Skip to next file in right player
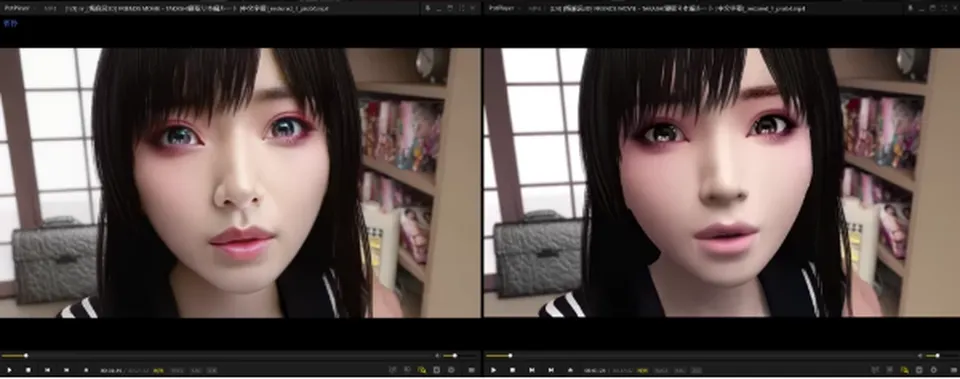 coord(550,370)
